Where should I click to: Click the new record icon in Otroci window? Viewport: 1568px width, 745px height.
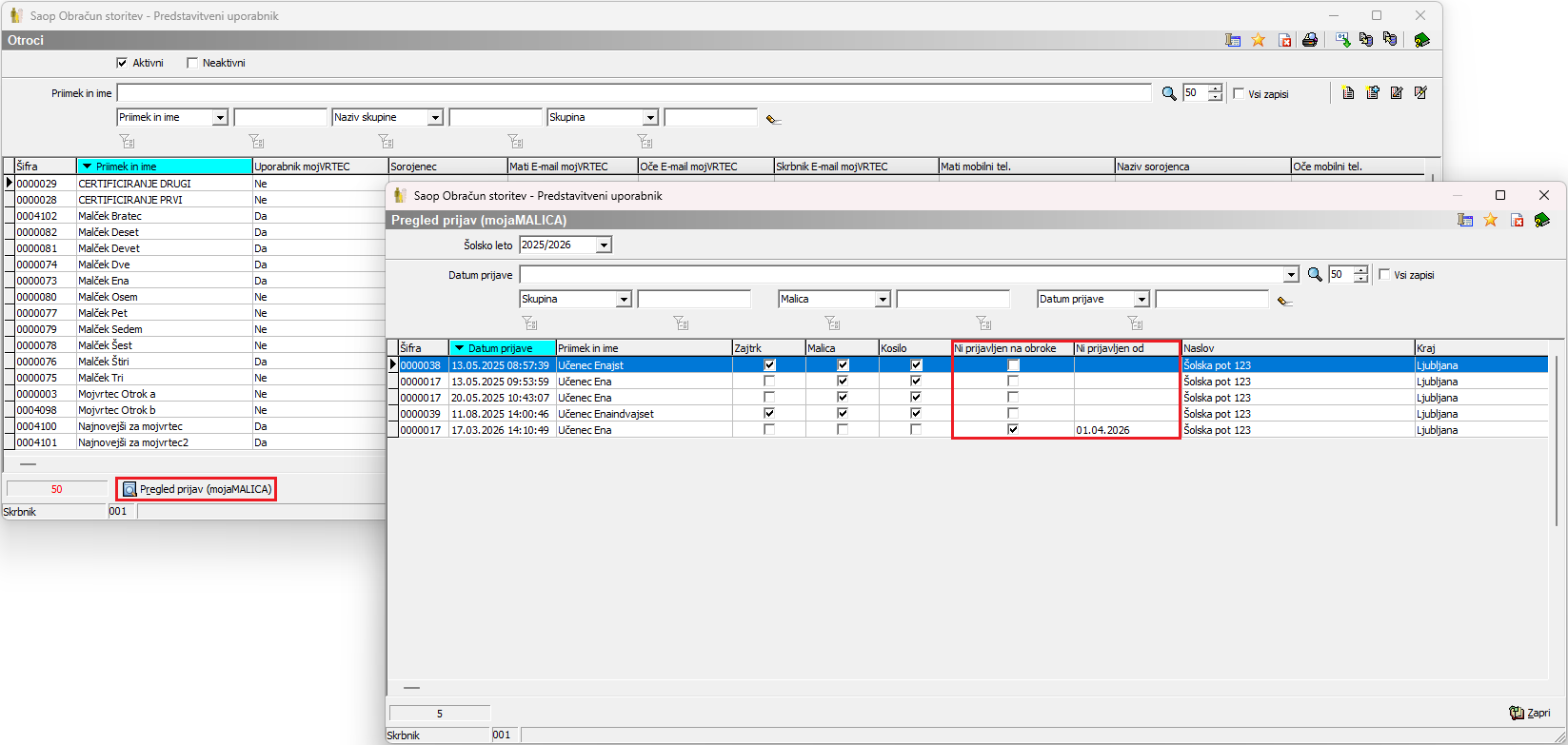[1348, 93]
